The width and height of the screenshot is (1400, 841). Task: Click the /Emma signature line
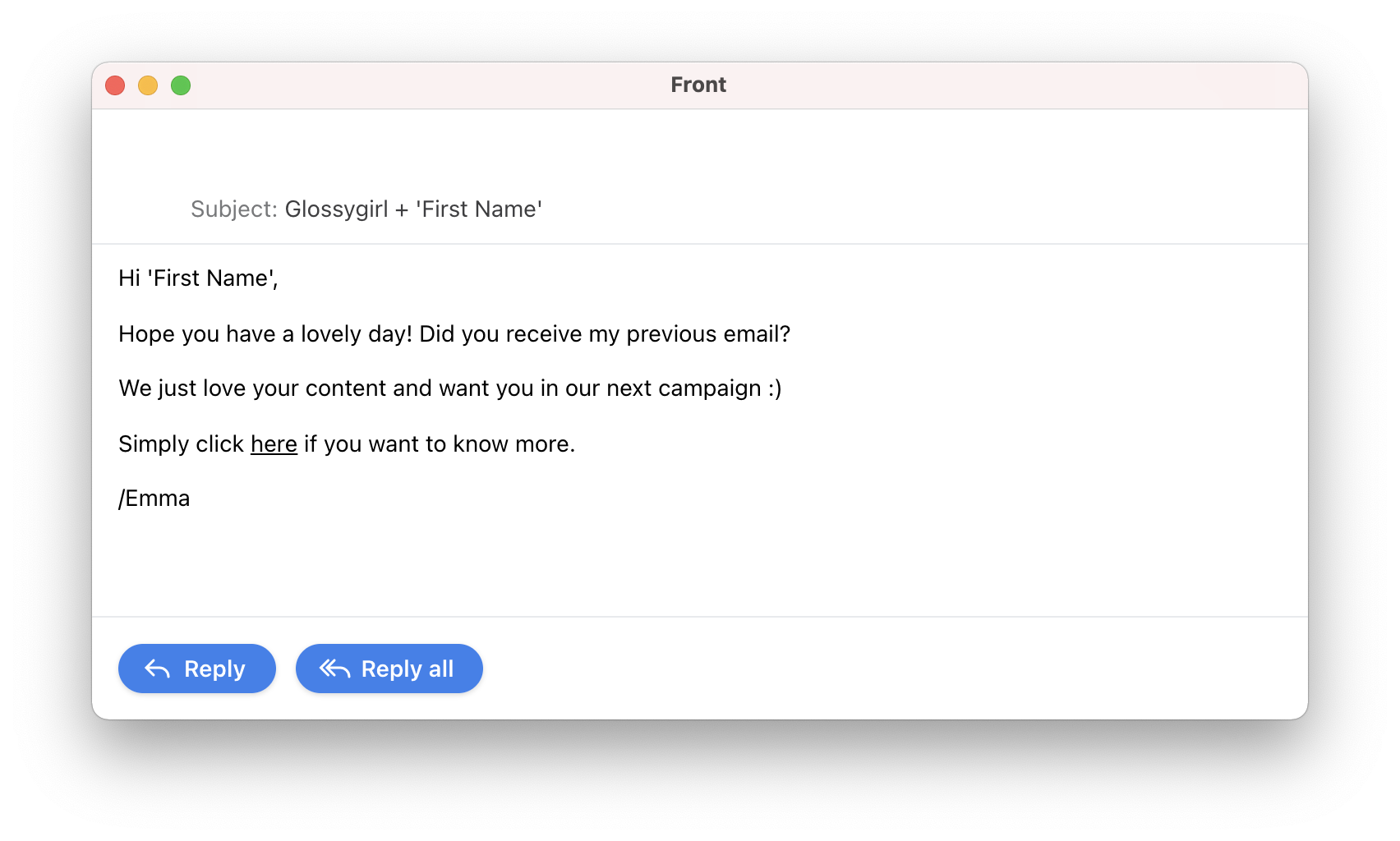click(x=154, y=499)
